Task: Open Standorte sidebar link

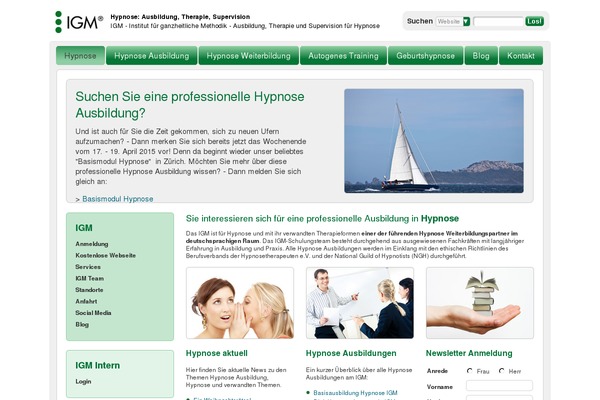Action: pyautogui.click(x=89, y=290)
